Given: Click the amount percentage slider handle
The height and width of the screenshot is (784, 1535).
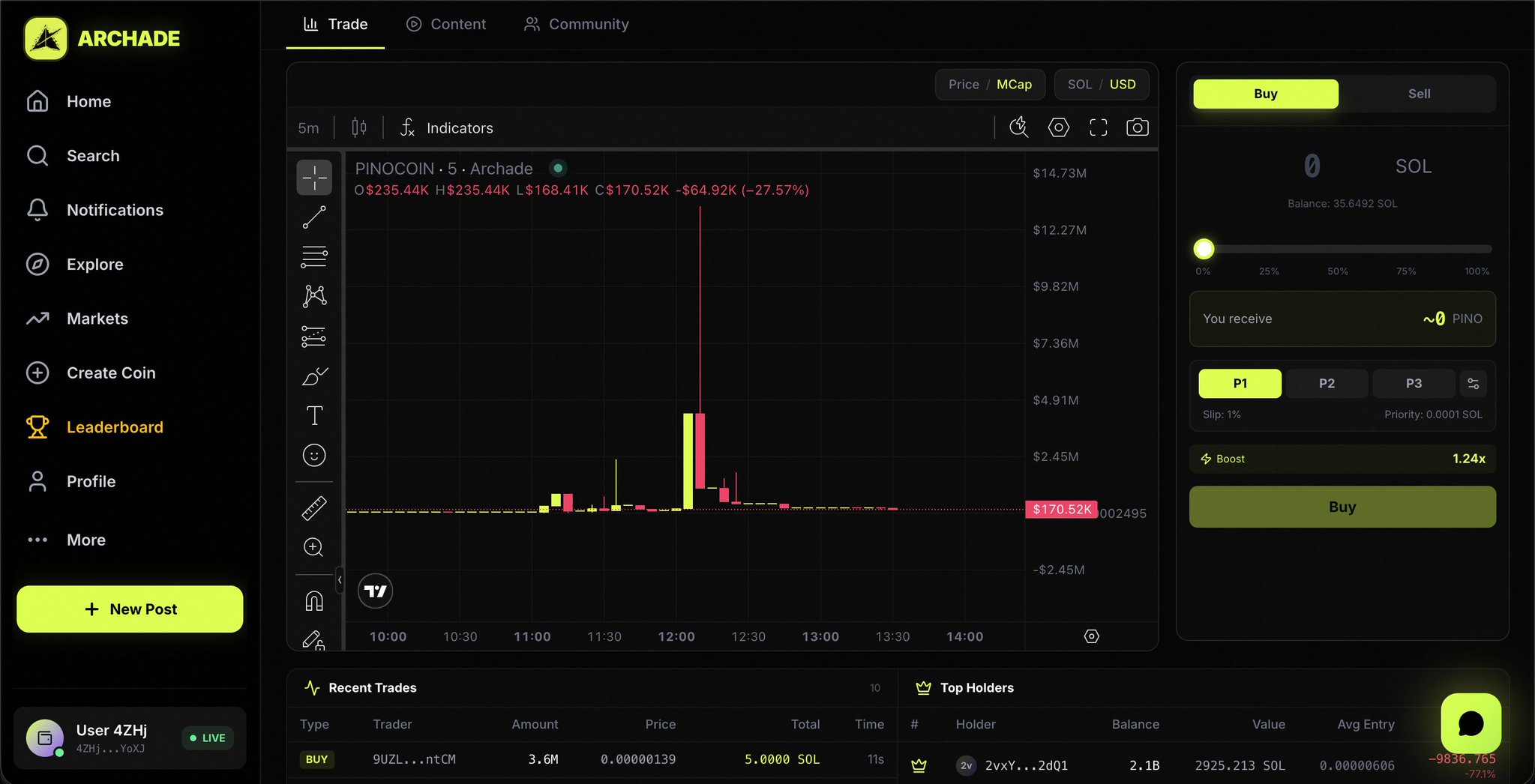Looking at the screenshot, I should (x=1204, y=249).
